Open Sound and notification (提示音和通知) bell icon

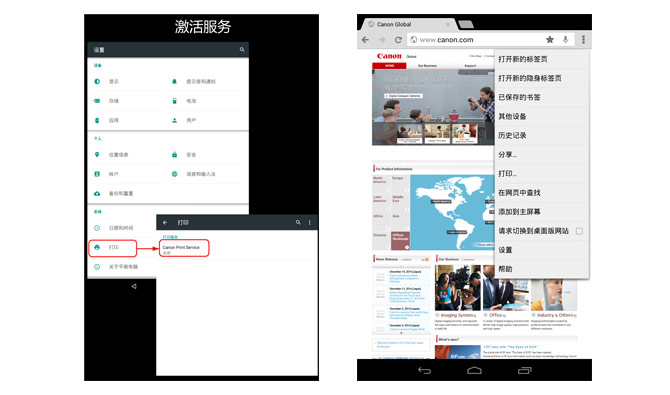pyautogui.click(x=174, y=81)
